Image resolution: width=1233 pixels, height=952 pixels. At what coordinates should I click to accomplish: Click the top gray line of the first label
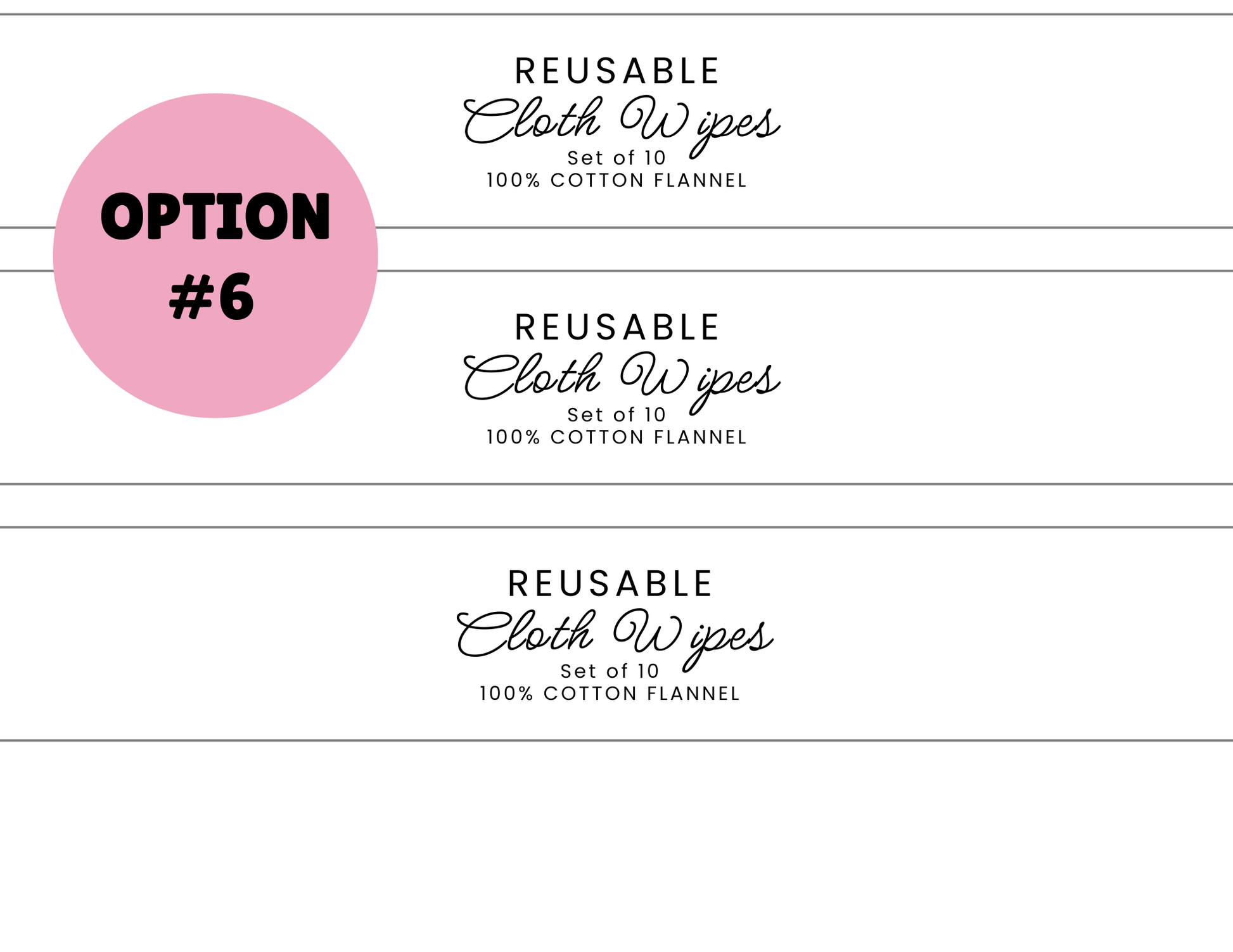coord(616,14)
